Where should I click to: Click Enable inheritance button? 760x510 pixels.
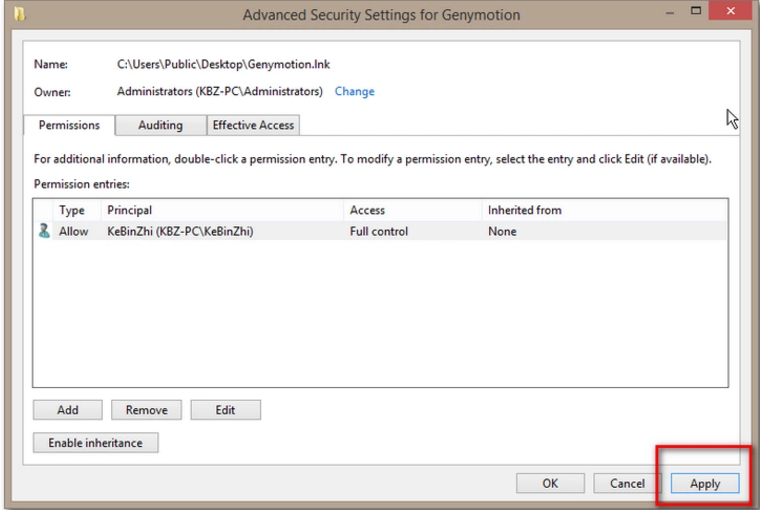[95, 443]
